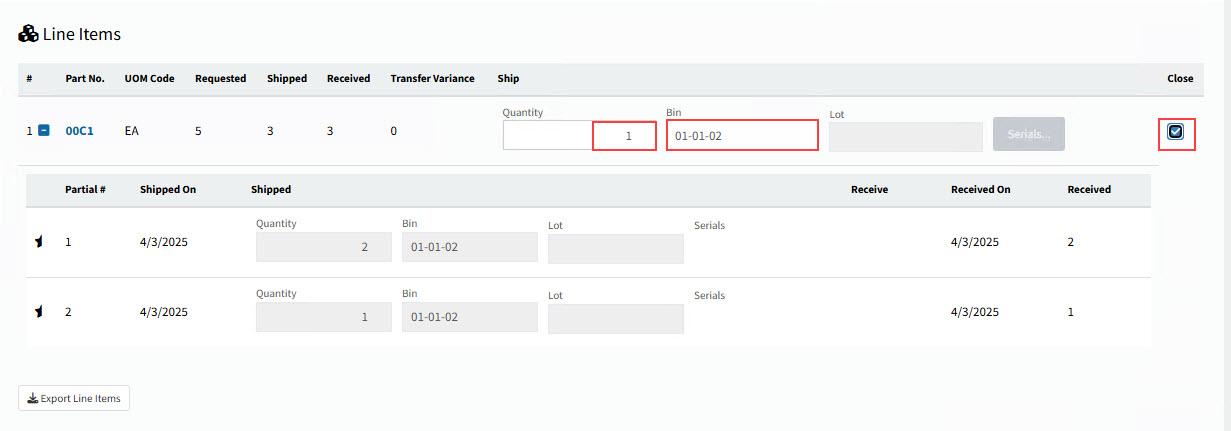
Task: Select the Bin field of partial 1
Action: [469, 248]
